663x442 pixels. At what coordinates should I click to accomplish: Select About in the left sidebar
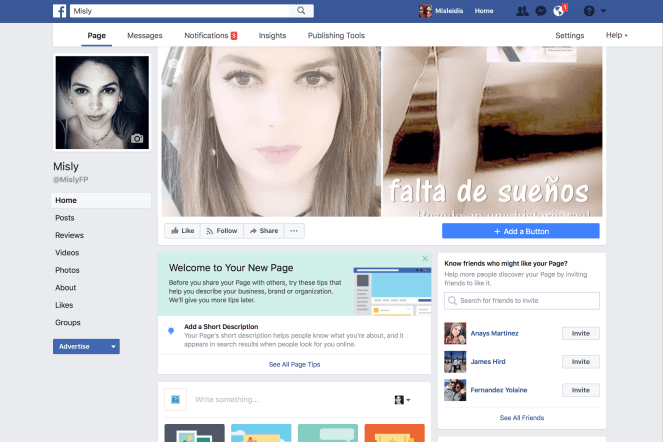click(x=66, y=288)
